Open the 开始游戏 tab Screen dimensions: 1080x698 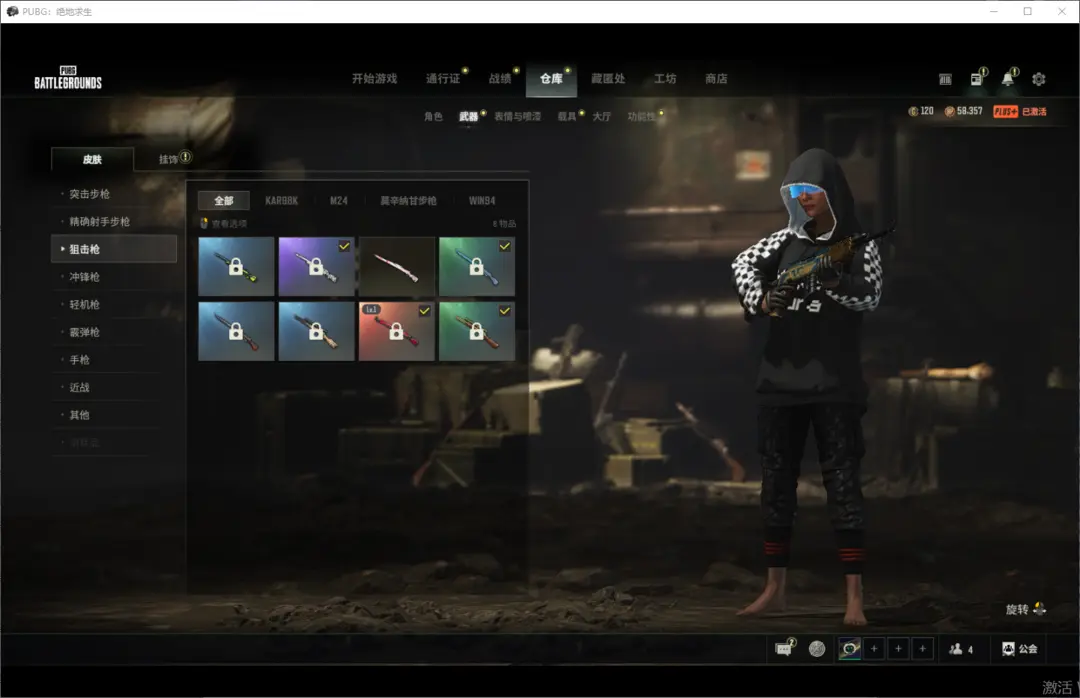tap(375, 79)
